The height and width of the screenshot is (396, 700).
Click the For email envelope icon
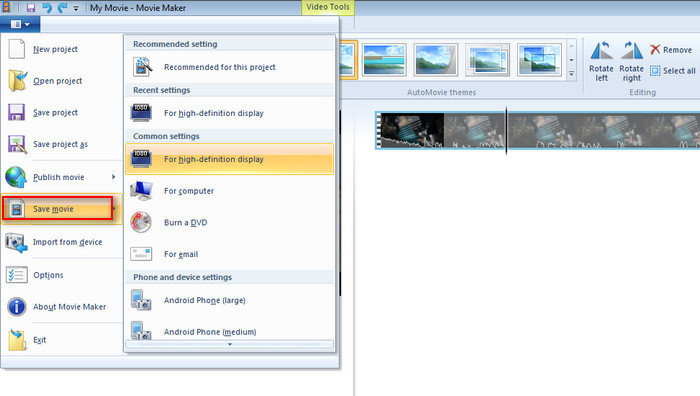tap(141, 254)
